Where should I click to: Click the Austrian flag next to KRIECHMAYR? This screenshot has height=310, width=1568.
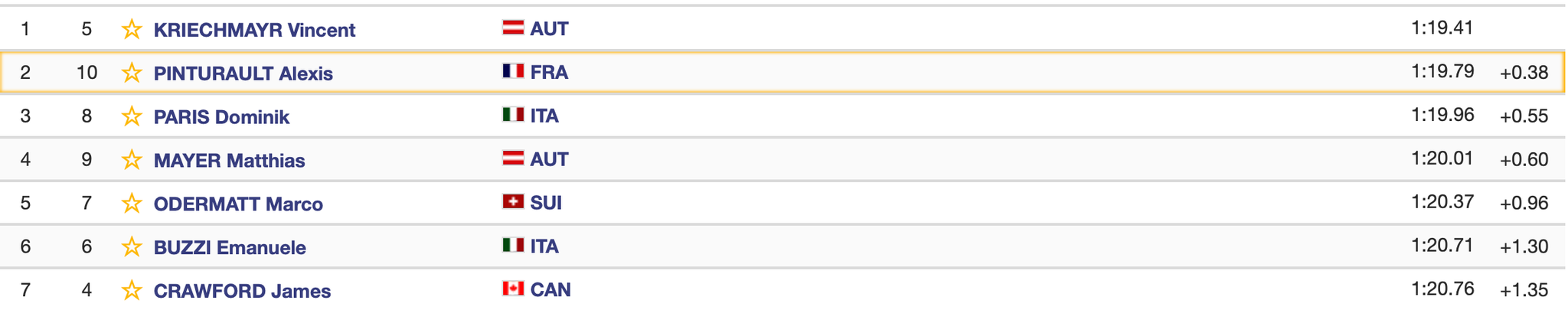pyautogui.click(x=513, y=28)
